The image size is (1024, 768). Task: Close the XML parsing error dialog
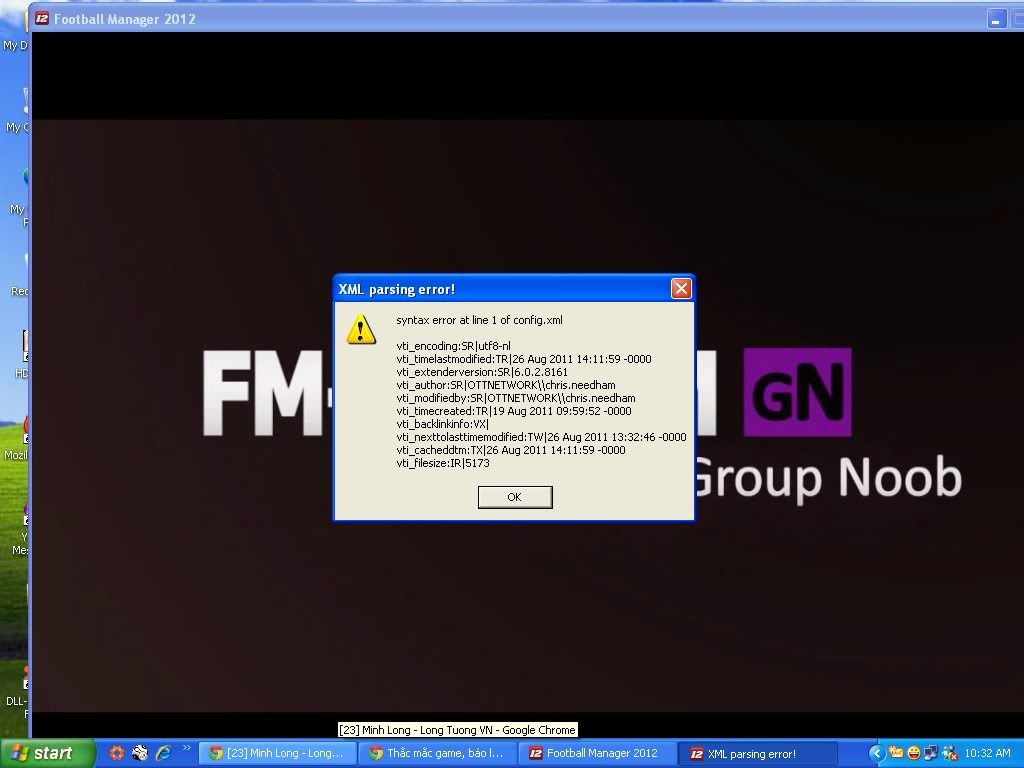point(681,289)
